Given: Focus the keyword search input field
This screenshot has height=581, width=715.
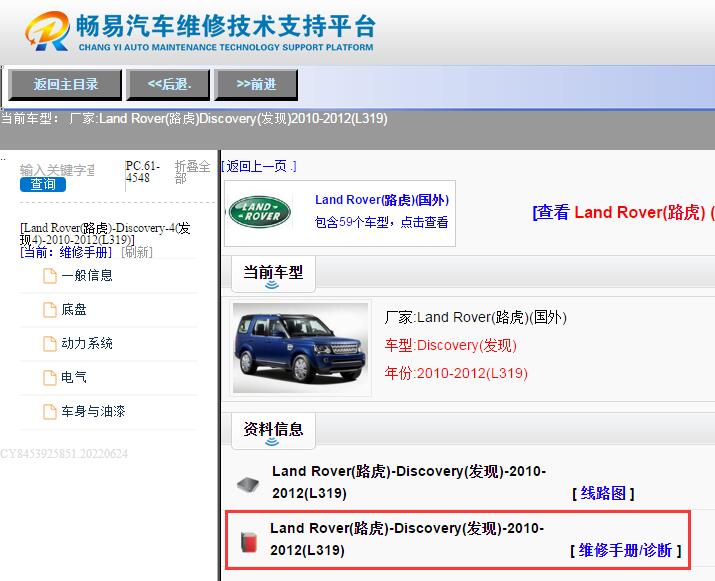Looking at the screenshot, I should (57, 170).
